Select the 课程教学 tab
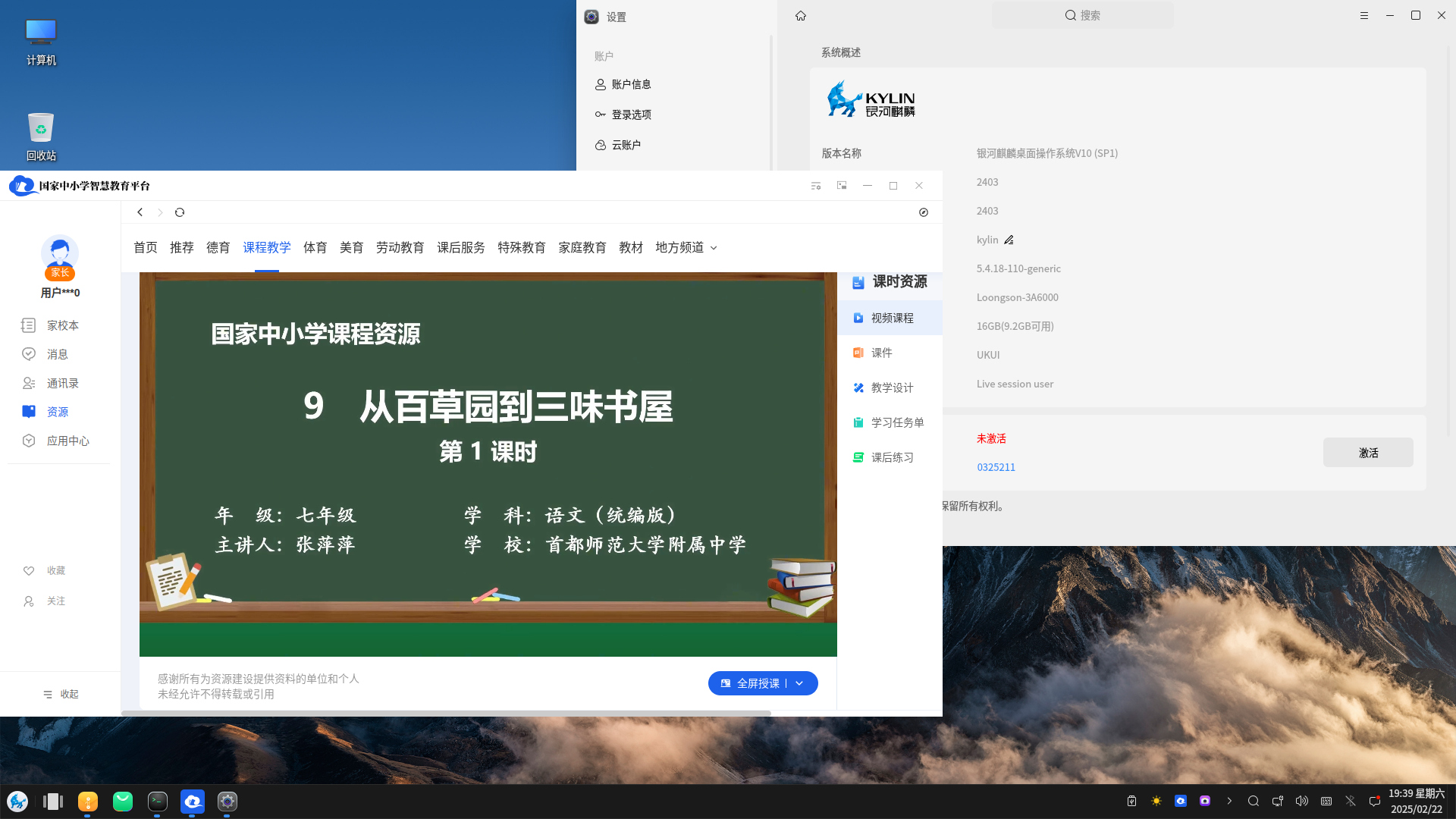Viewport: 1456px width, 819px height. tap(267, 247)
